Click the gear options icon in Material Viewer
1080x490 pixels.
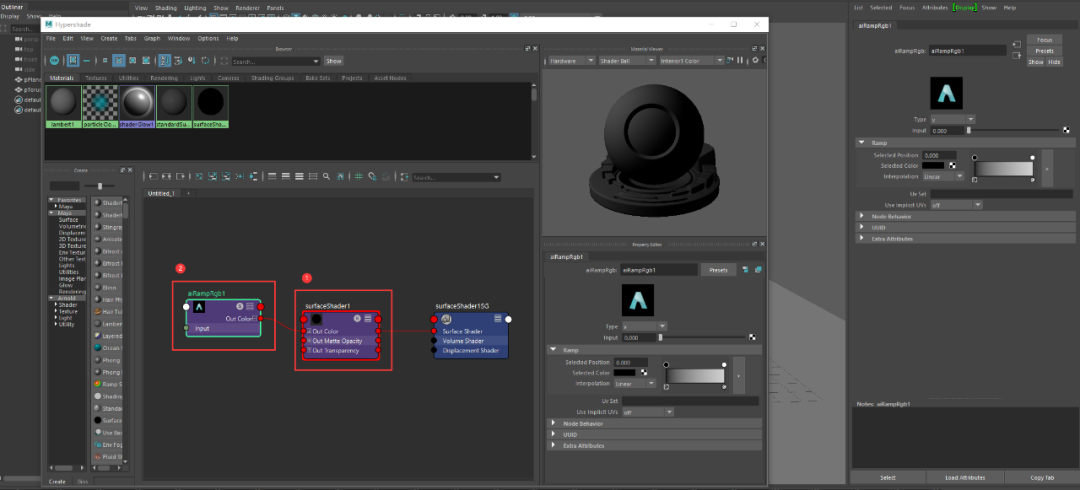coord(755,60)
